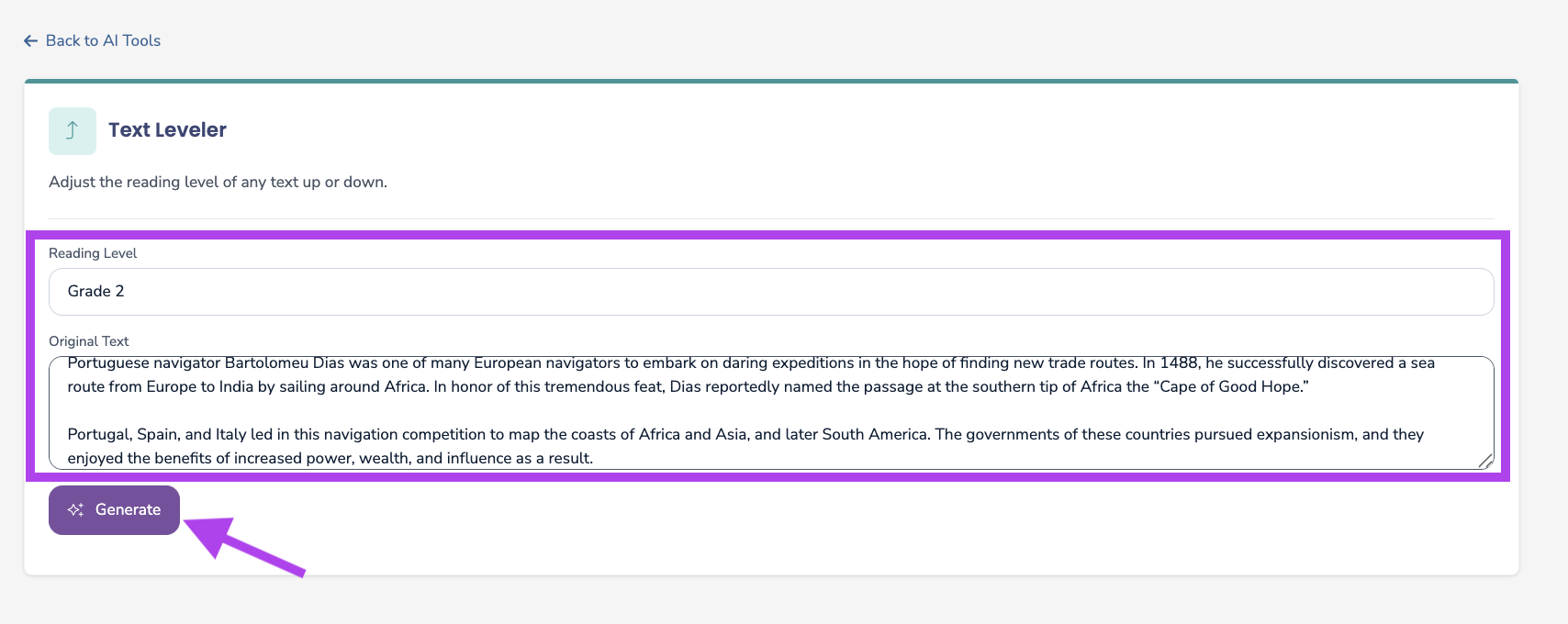
Task: Focus the Reading Level 'Grade 2' field
Action: pos(771,292)
